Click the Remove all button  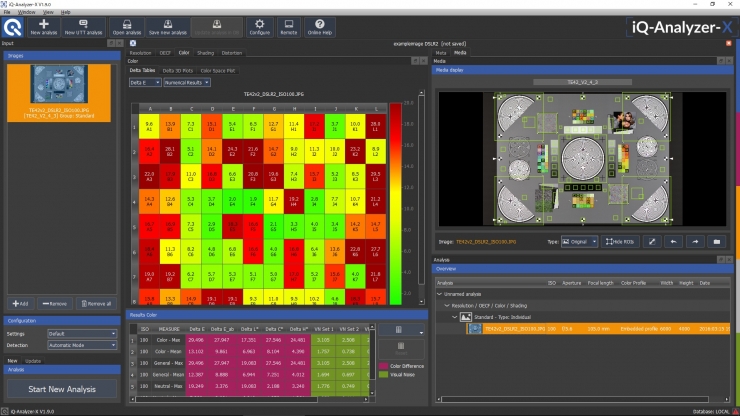click(x=96, y=304)
